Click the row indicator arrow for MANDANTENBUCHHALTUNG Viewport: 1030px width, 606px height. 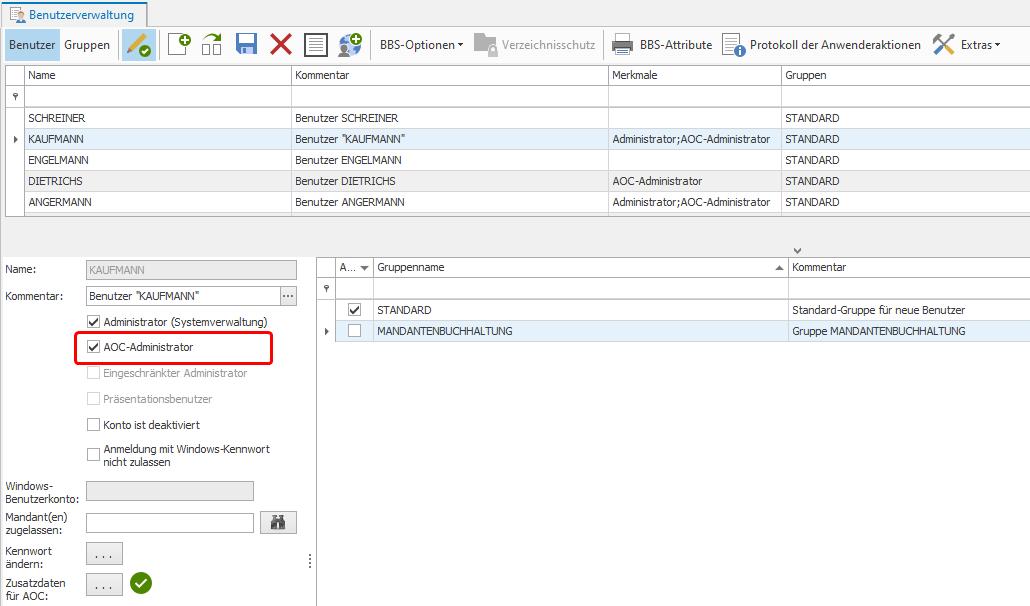(326, 332)
